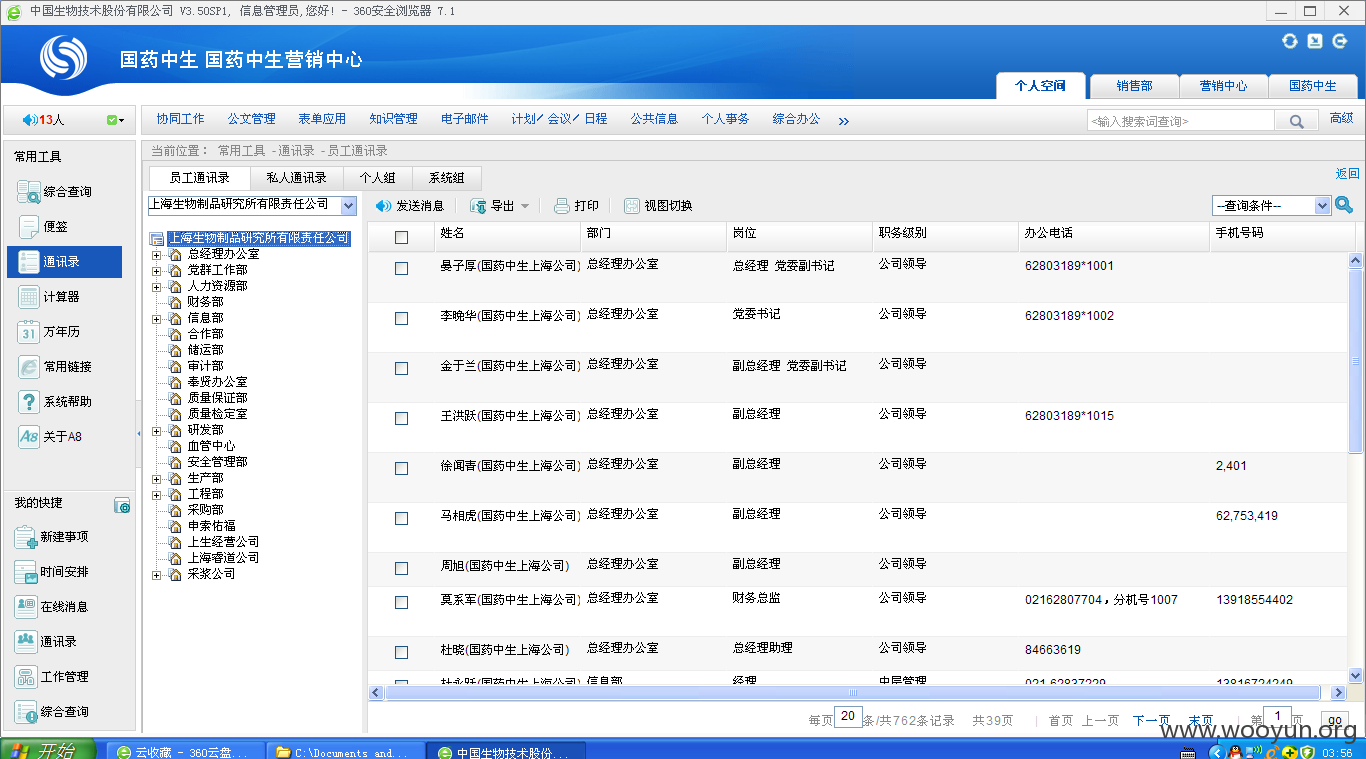1366x759 pixels.
Task: Tick the checkbox for 晏子厚
Action: (x=401, y=268)
